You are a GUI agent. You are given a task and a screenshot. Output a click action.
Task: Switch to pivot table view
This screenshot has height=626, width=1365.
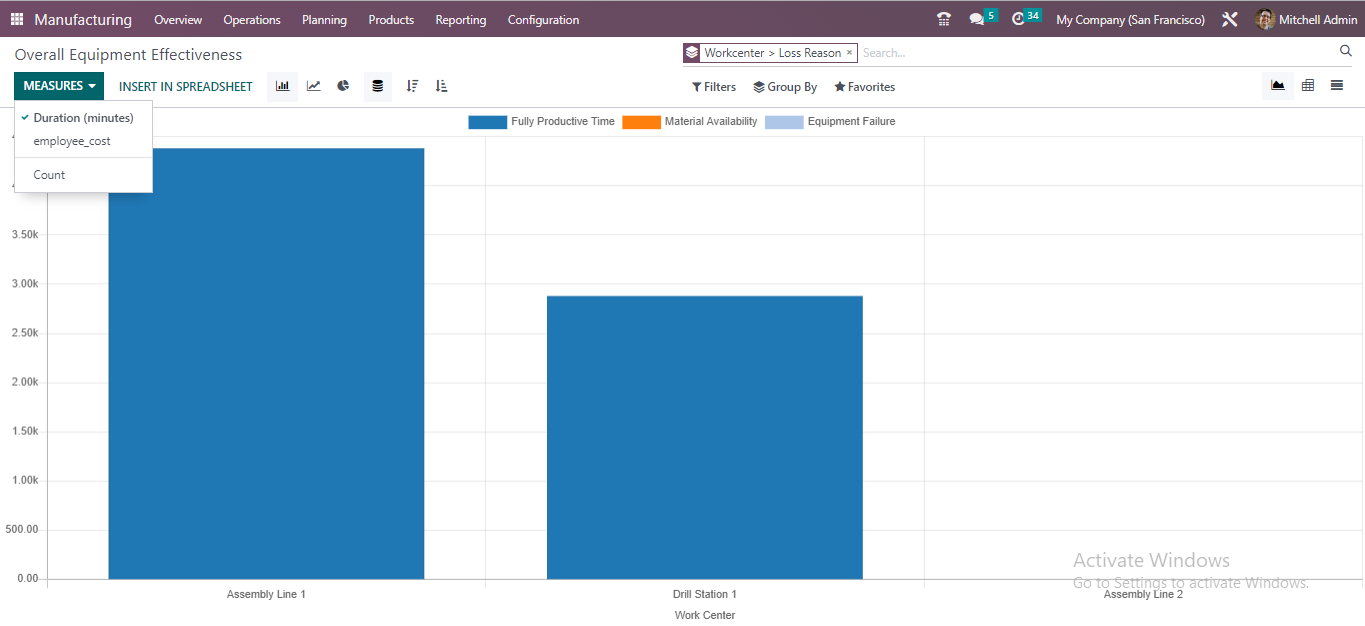pos(1308,85)
